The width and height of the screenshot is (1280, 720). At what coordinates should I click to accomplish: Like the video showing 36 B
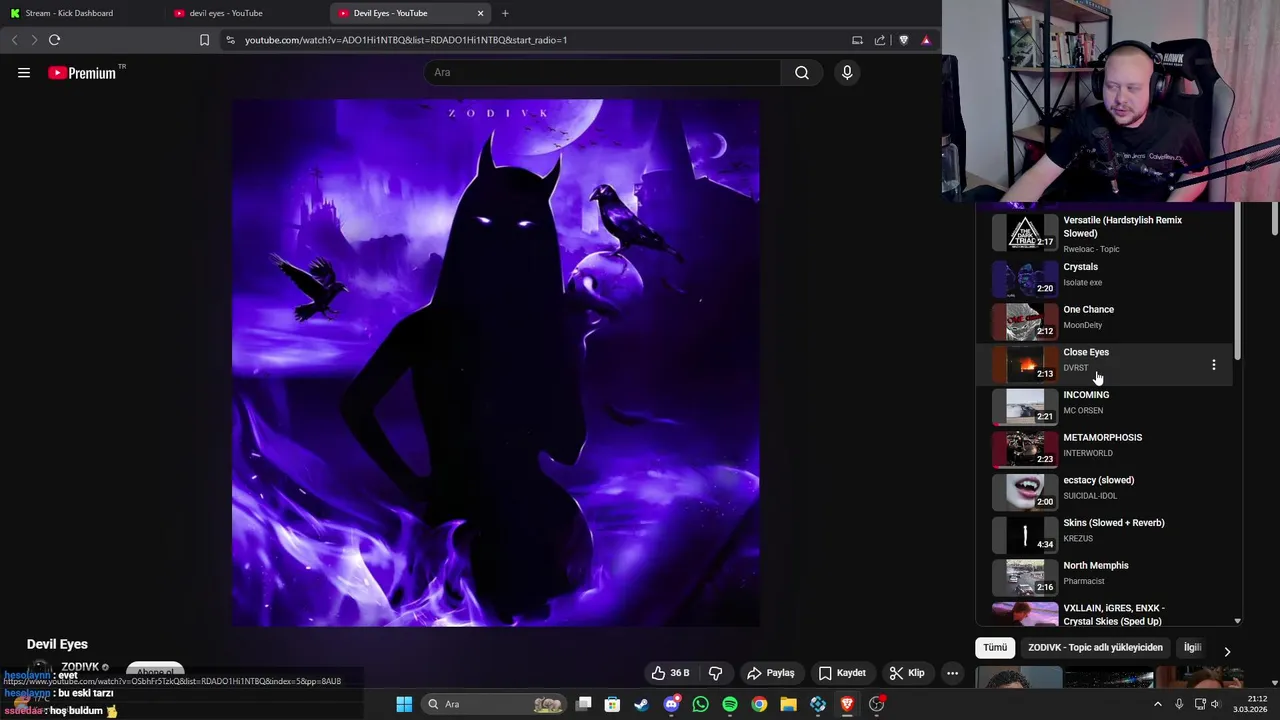click(x=669, y=673)
